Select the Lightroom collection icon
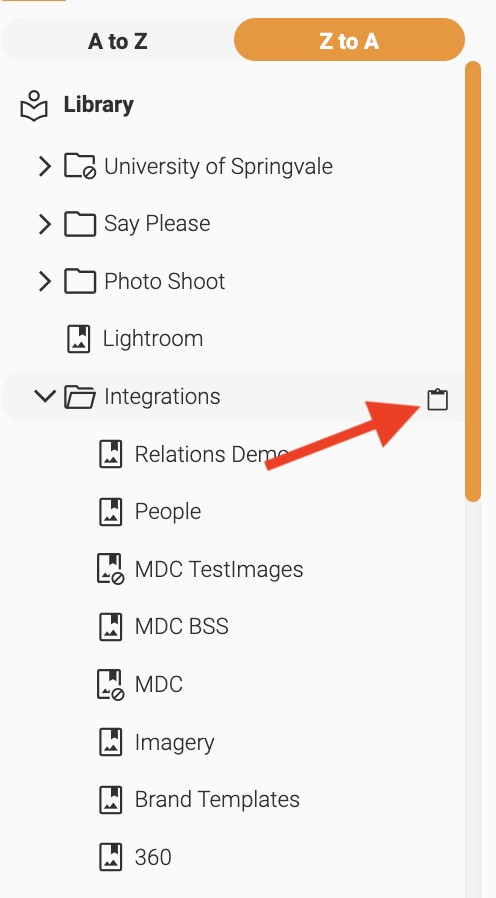496x898 pixels. 79,338
